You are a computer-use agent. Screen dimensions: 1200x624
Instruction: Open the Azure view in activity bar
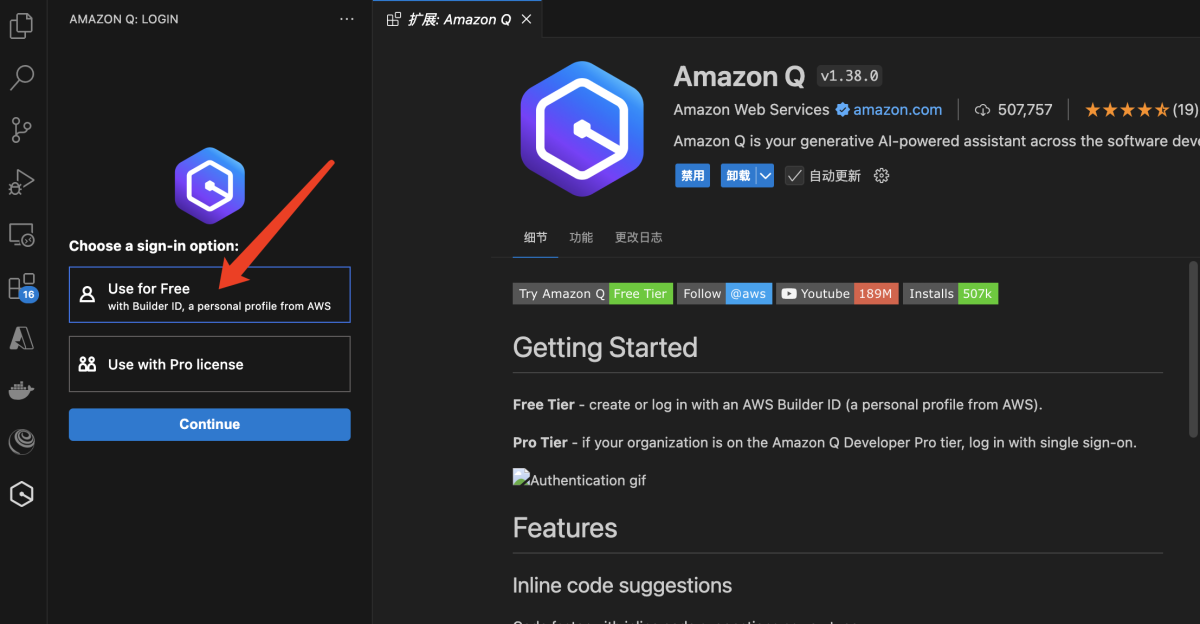(x=22, y=338)
